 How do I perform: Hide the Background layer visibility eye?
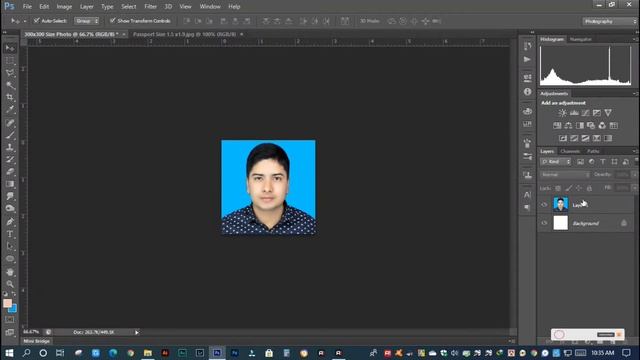544,223
